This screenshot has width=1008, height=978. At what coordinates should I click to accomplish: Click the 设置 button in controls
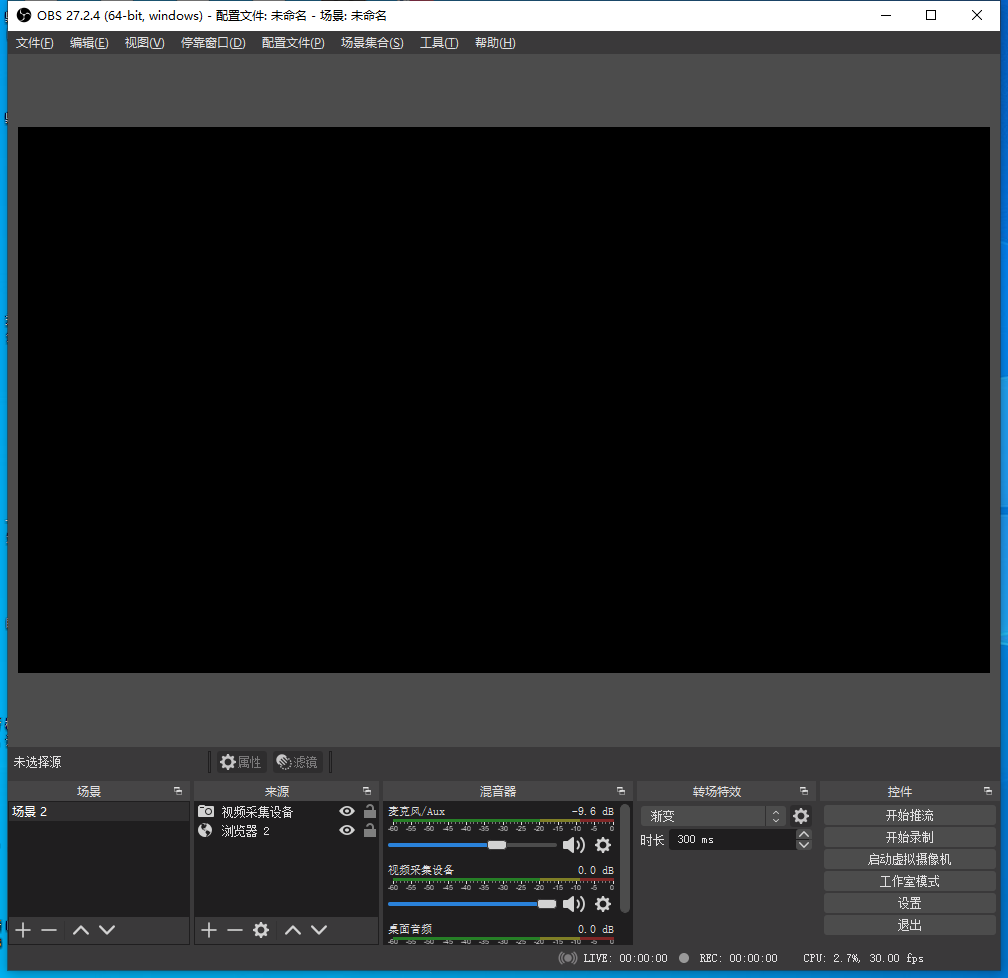tap(909, 903)
